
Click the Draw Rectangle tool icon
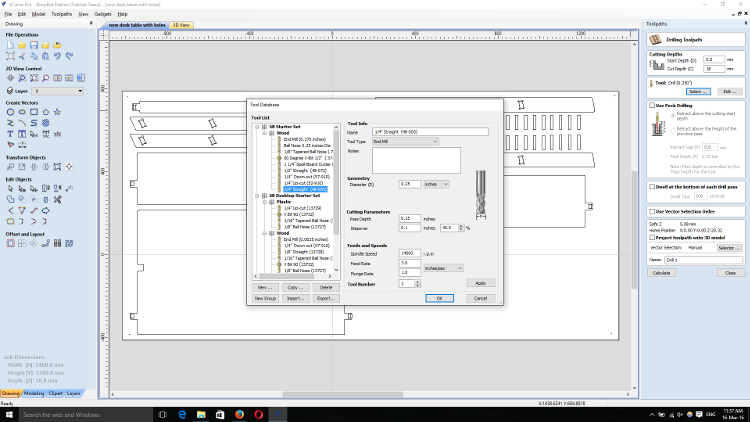coord(34,112)
